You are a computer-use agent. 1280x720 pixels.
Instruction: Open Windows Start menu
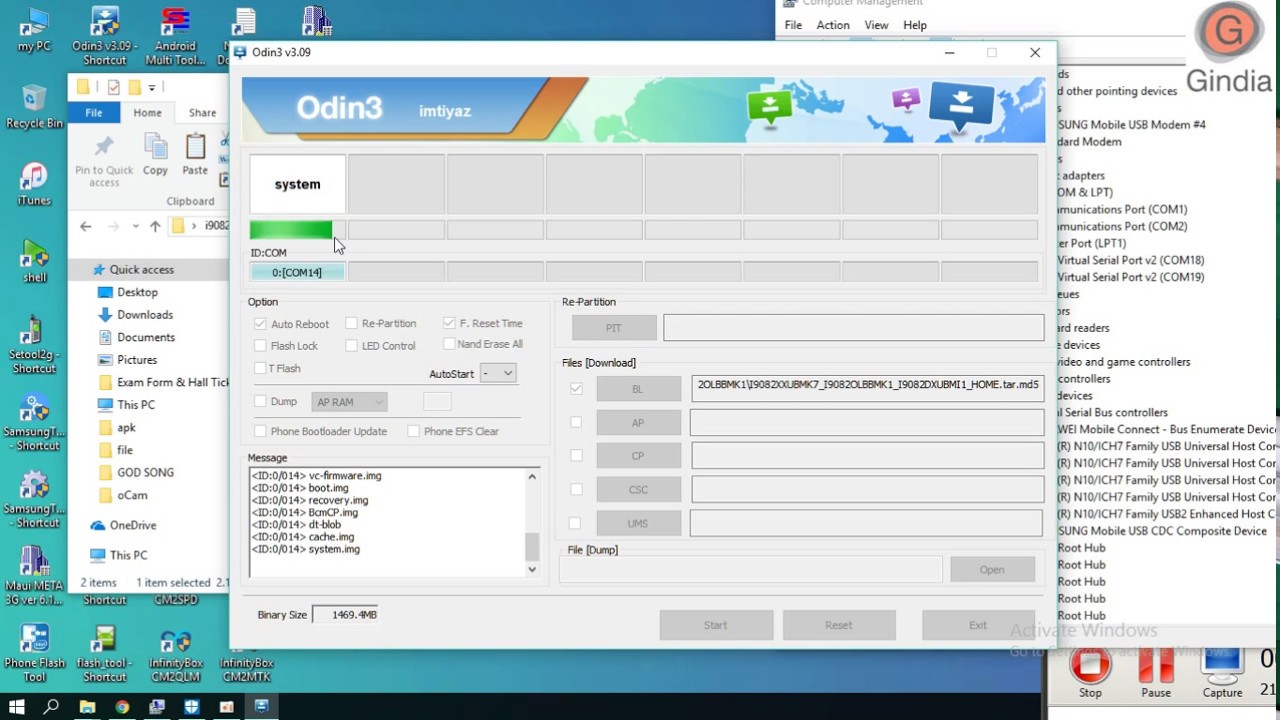tap(16, 707)
